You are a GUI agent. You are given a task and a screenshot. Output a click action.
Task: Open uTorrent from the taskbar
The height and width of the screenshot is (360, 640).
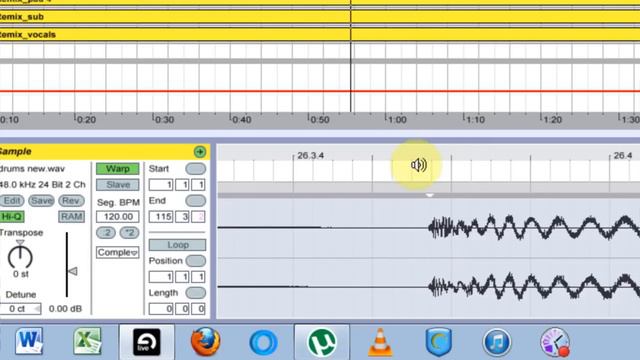tap(322, 342)
